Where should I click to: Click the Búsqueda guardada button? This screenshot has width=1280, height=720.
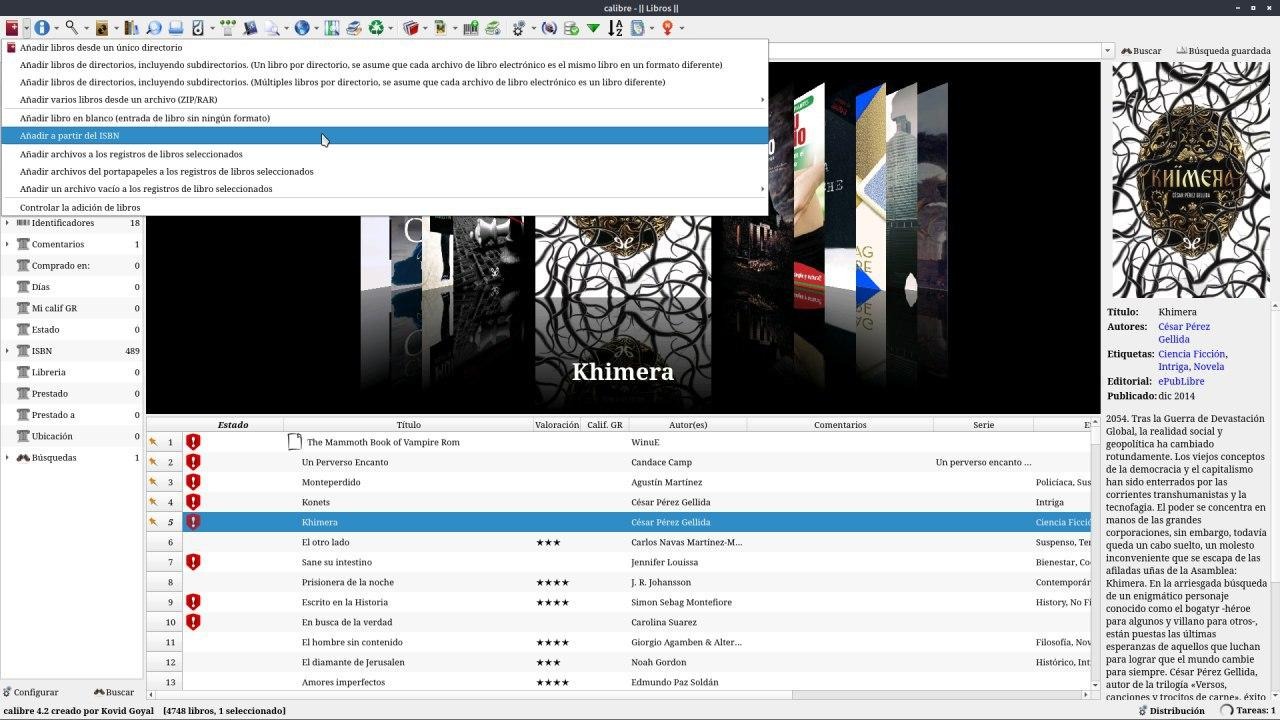tap(1224, 51)
